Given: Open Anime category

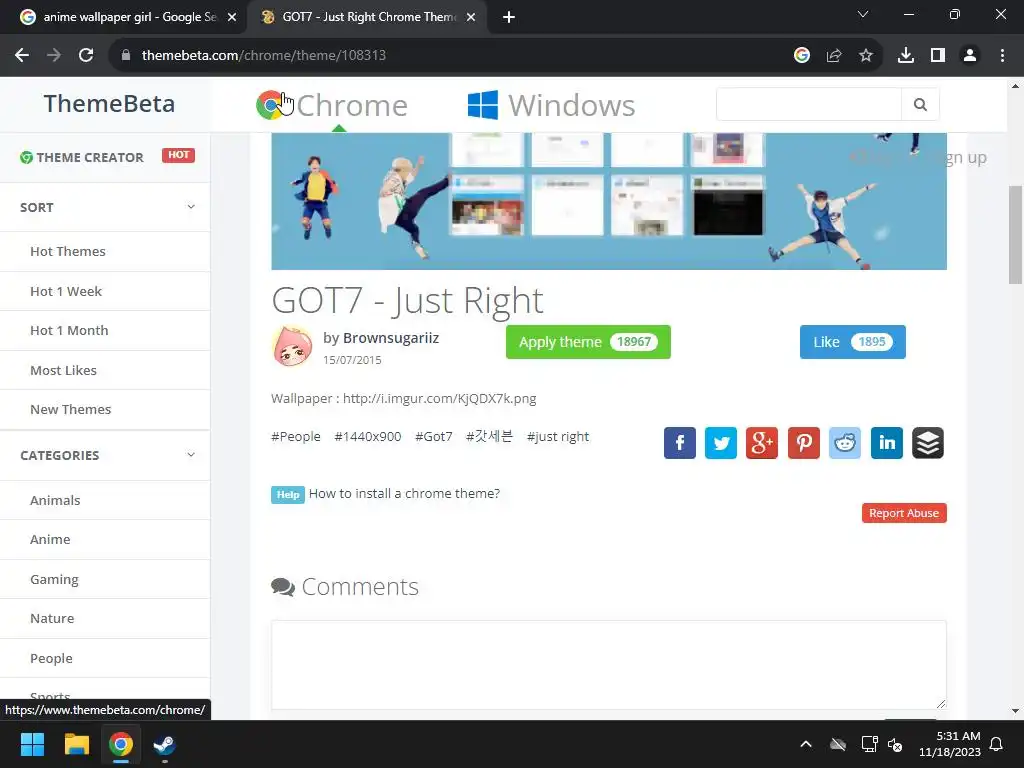Looking at the screenshot, I should [x=50, y=539].
